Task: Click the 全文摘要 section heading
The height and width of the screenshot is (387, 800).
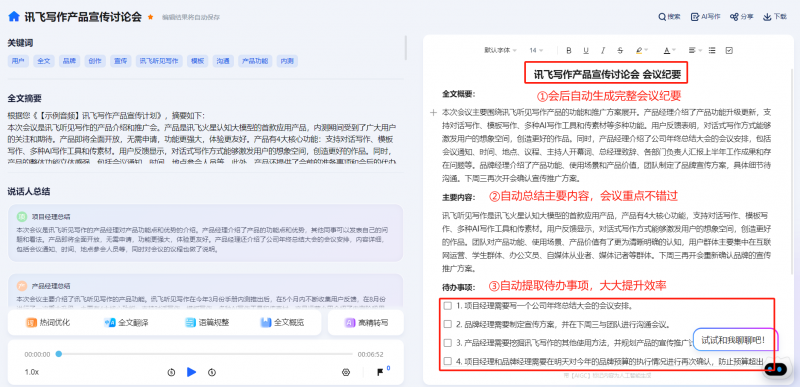Action: 24,98
